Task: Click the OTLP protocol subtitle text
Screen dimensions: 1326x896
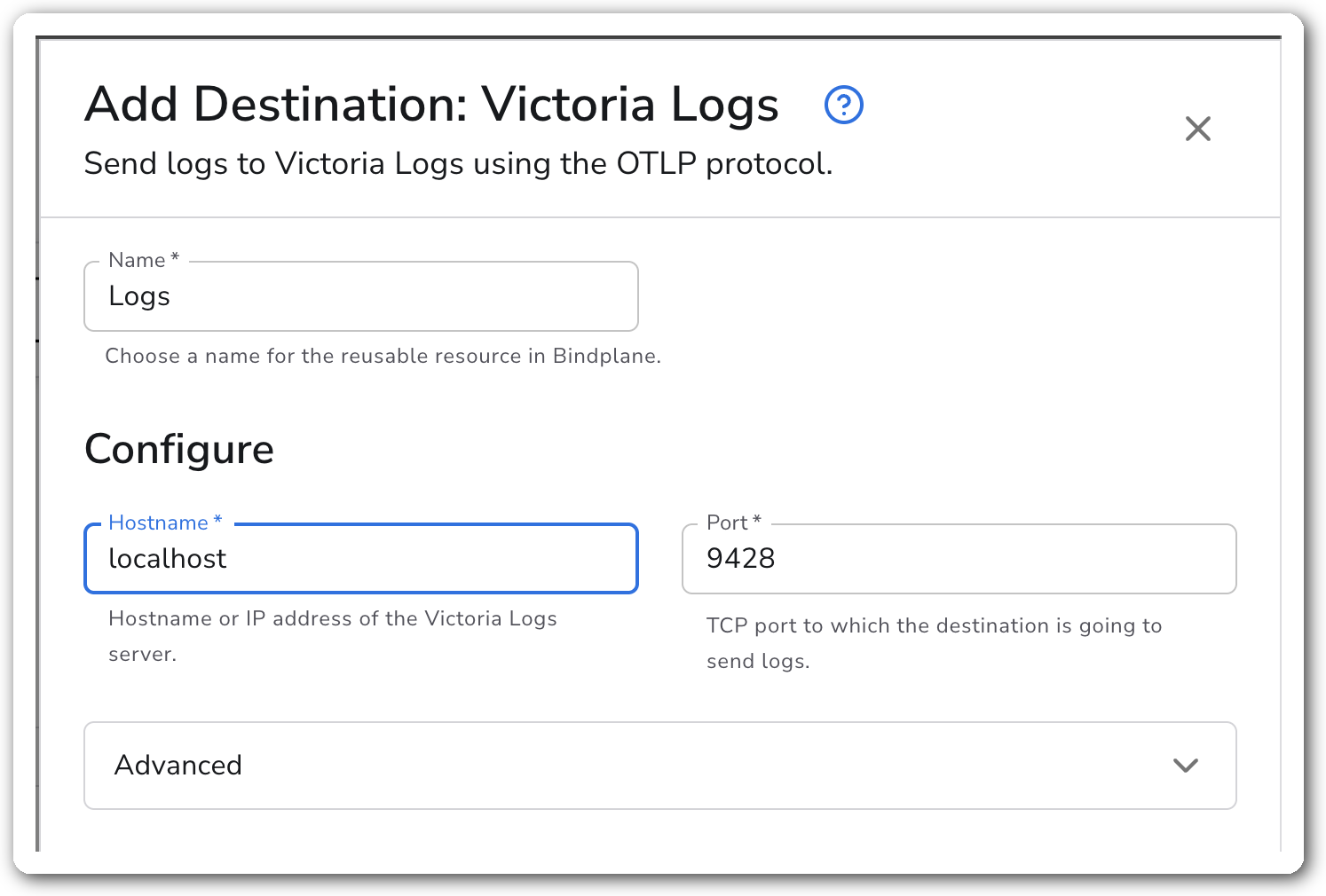Action: [x=458, y=164]
